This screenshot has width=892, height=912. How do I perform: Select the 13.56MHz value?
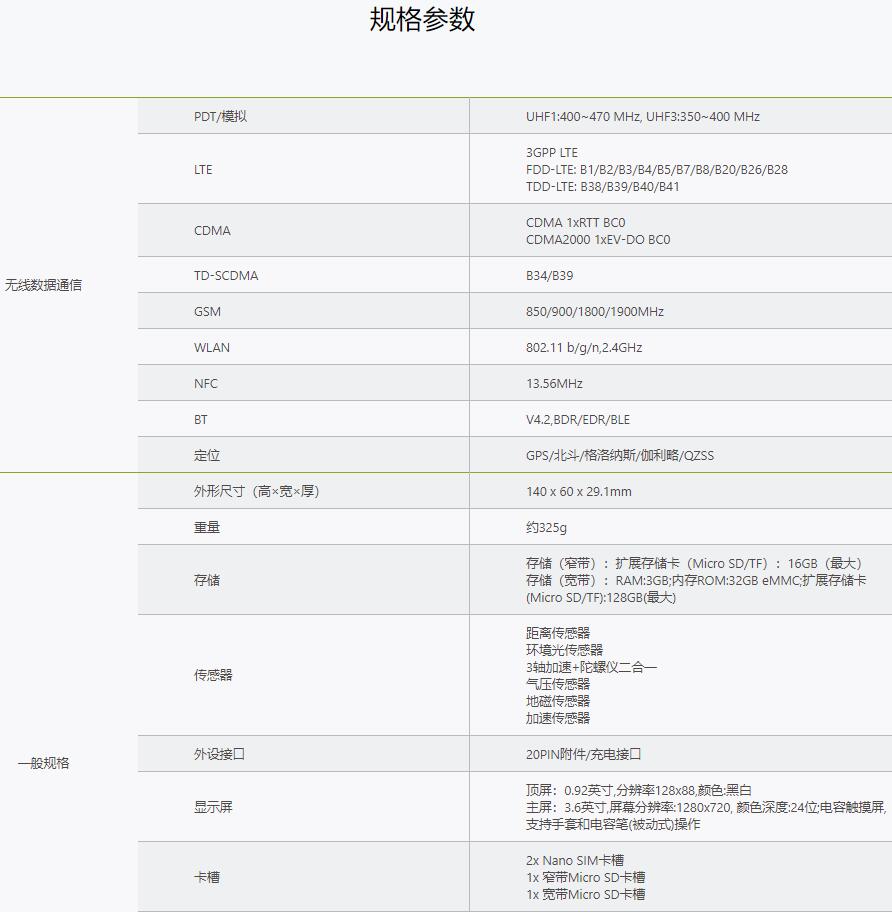tap(554, 383)
